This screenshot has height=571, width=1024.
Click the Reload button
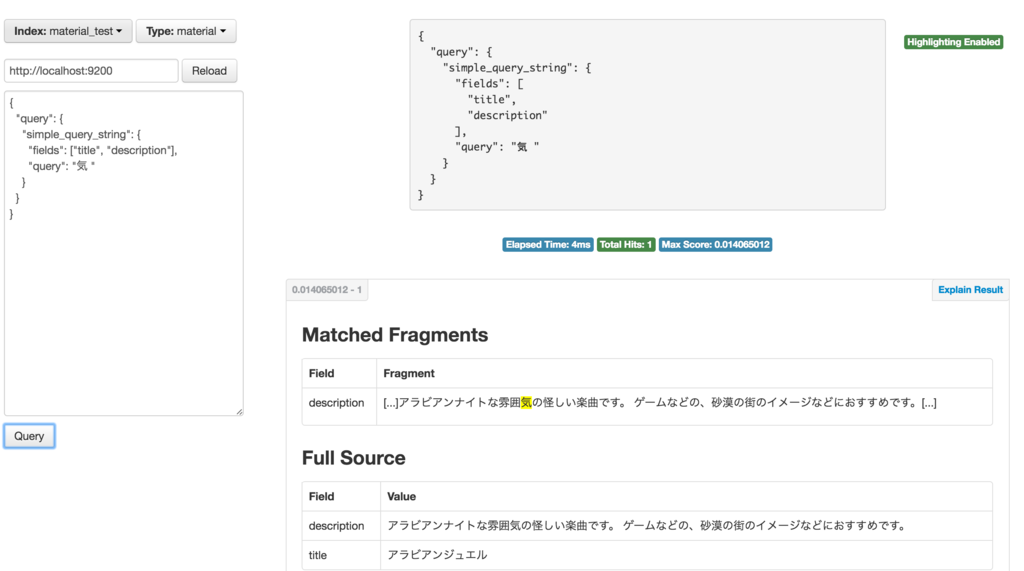[x=209, y=71]
